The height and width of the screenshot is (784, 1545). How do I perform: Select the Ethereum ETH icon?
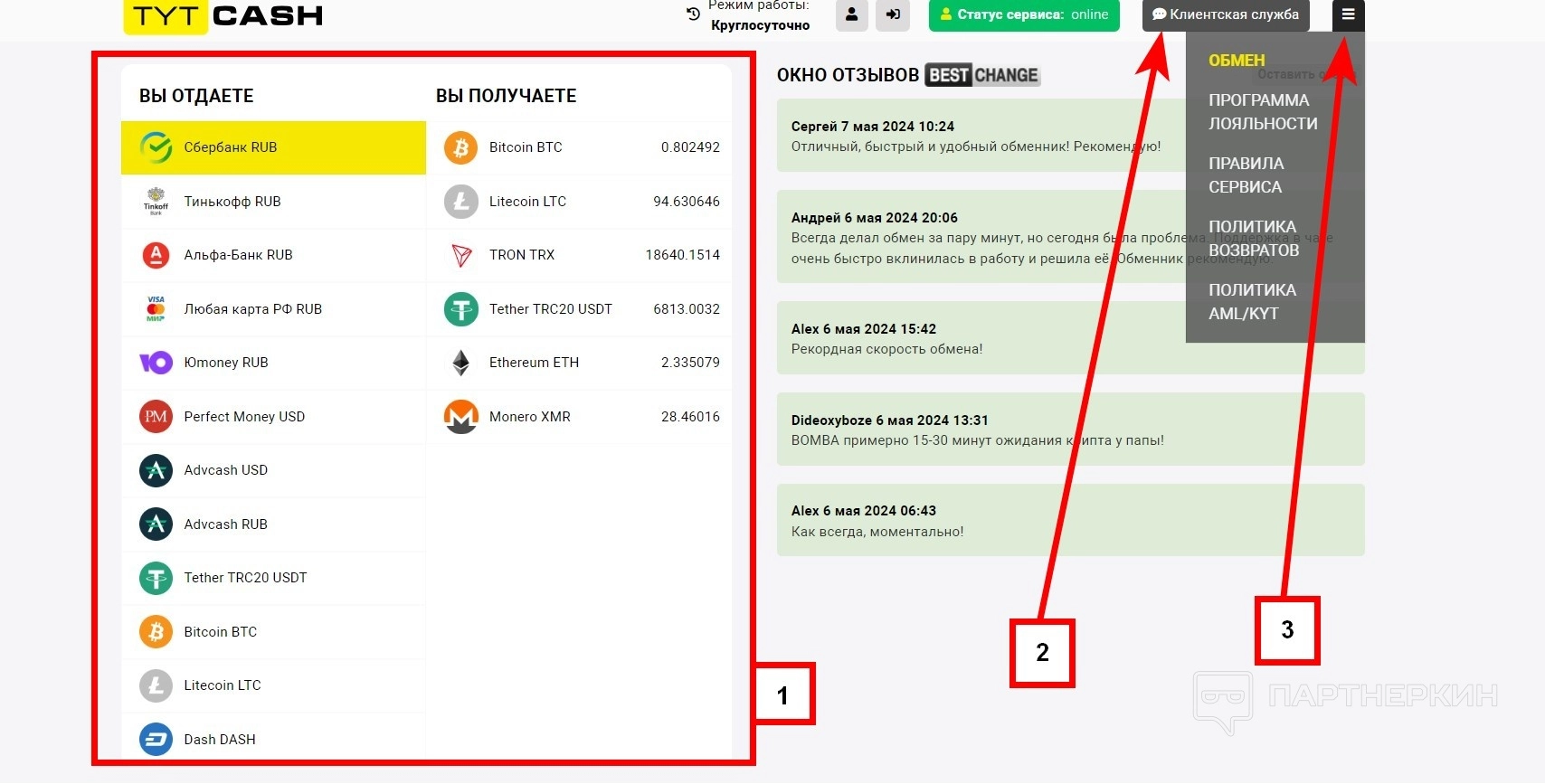460,363
